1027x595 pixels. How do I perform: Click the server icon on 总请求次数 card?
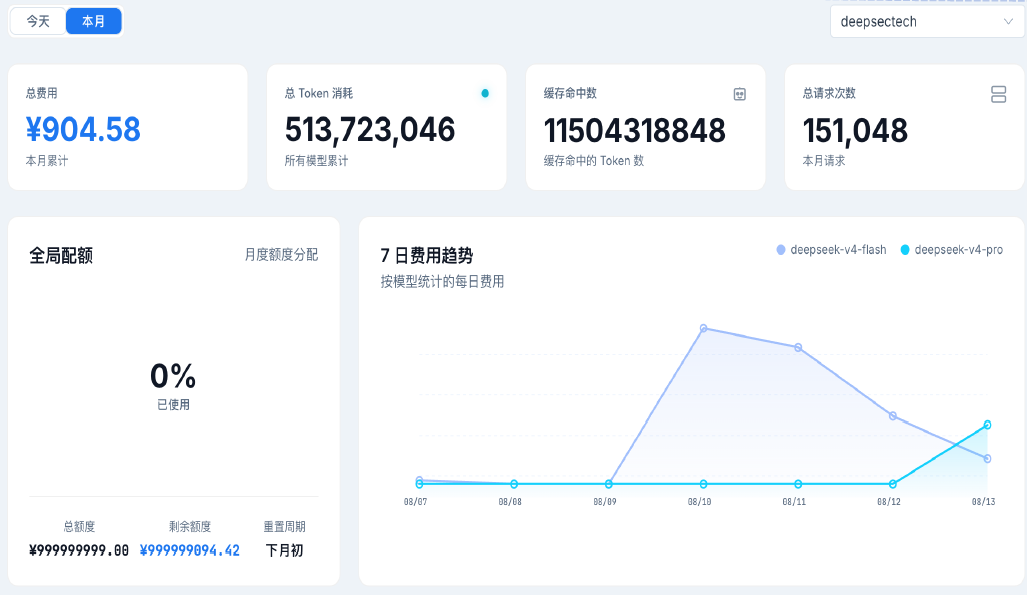[x=998, y=94]
